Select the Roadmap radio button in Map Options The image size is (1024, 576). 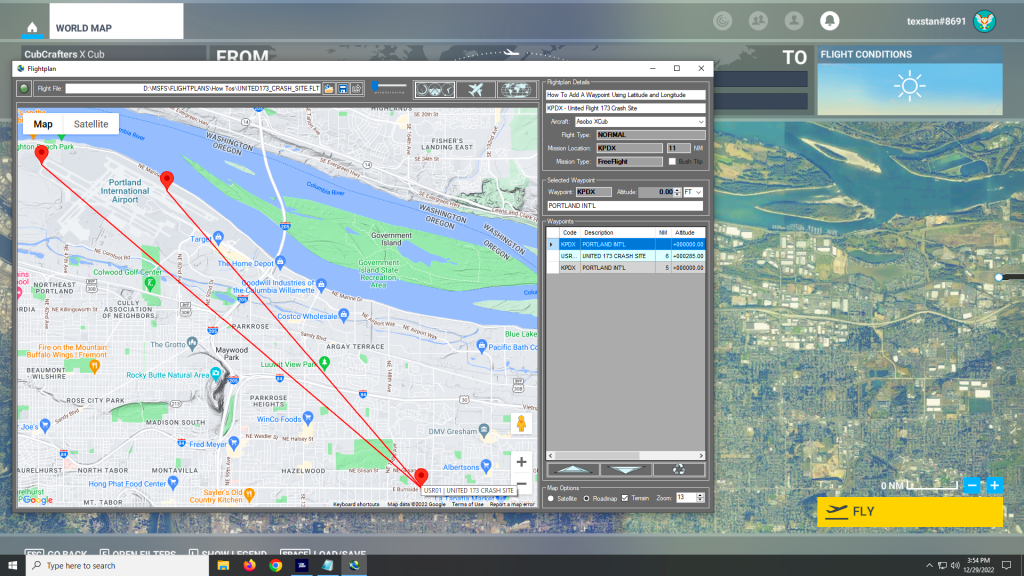pyautogui.click(x=586, y=498)
